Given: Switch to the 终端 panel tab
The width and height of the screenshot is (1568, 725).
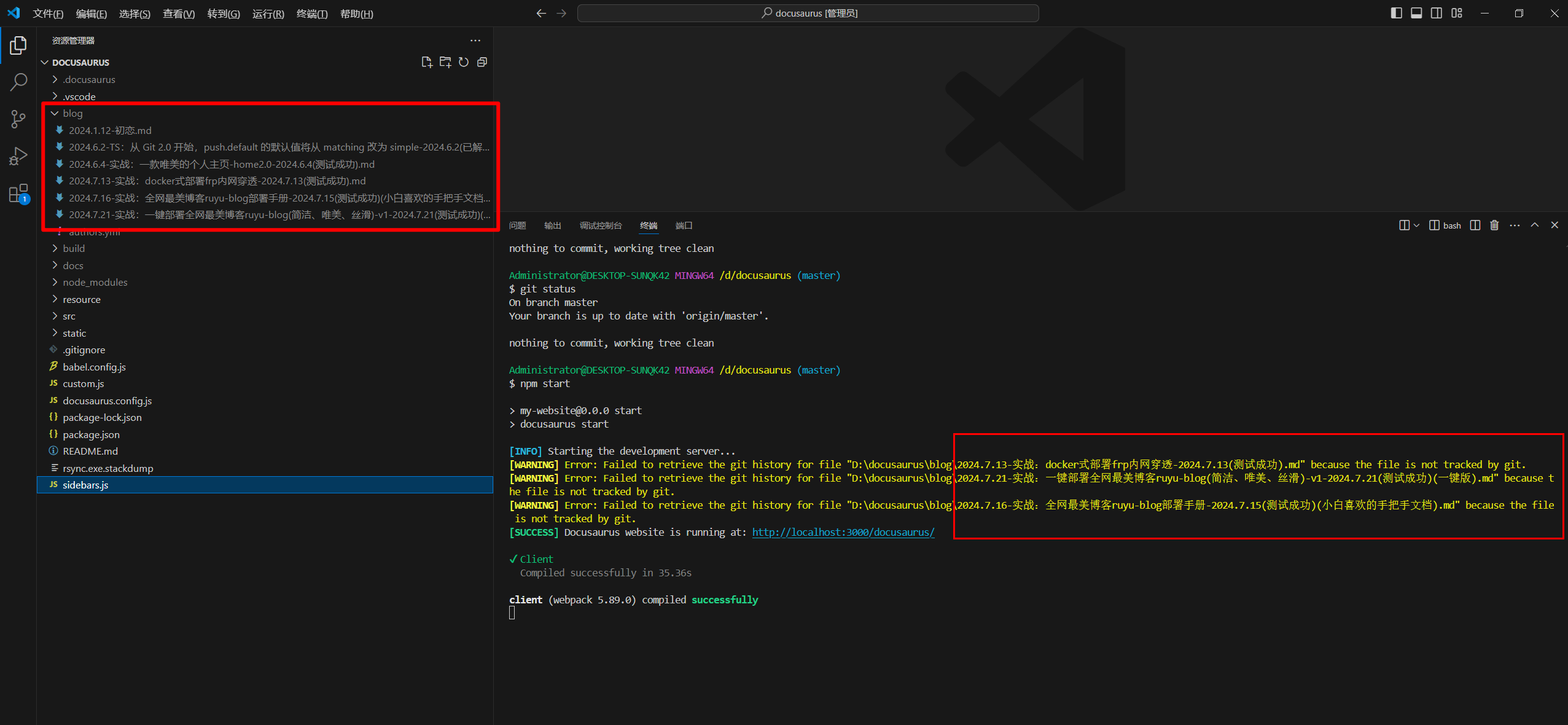Looking at the screenshot, I should click(x=649, y=225).
